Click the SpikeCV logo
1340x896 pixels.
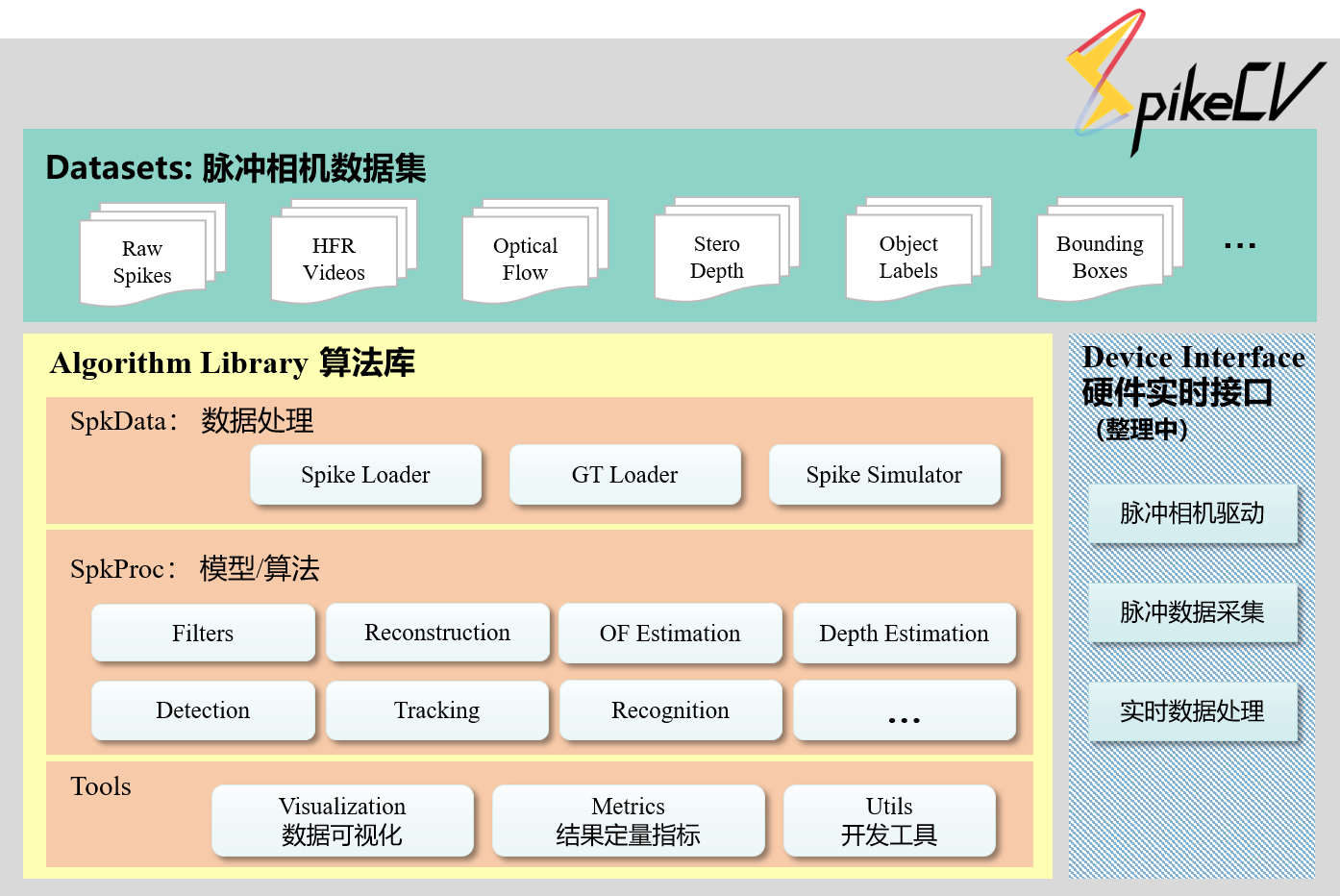[x=1197, y=82]
